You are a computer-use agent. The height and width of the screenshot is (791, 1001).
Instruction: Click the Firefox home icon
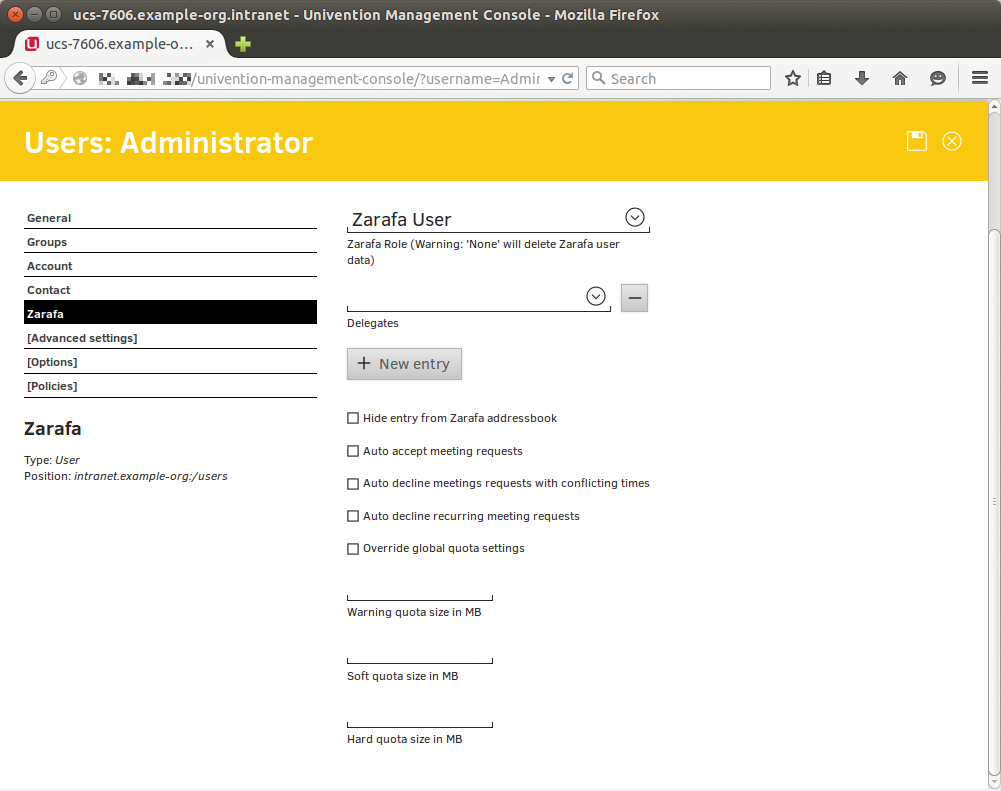(x=899, y=77)
